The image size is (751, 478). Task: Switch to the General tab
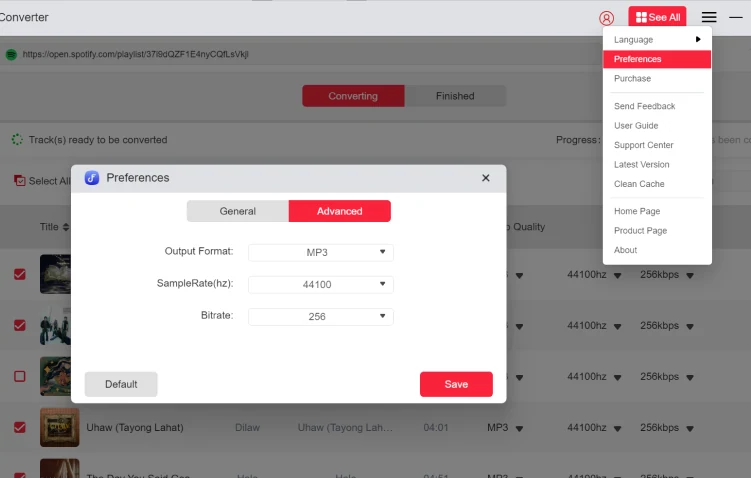point(238,211)
